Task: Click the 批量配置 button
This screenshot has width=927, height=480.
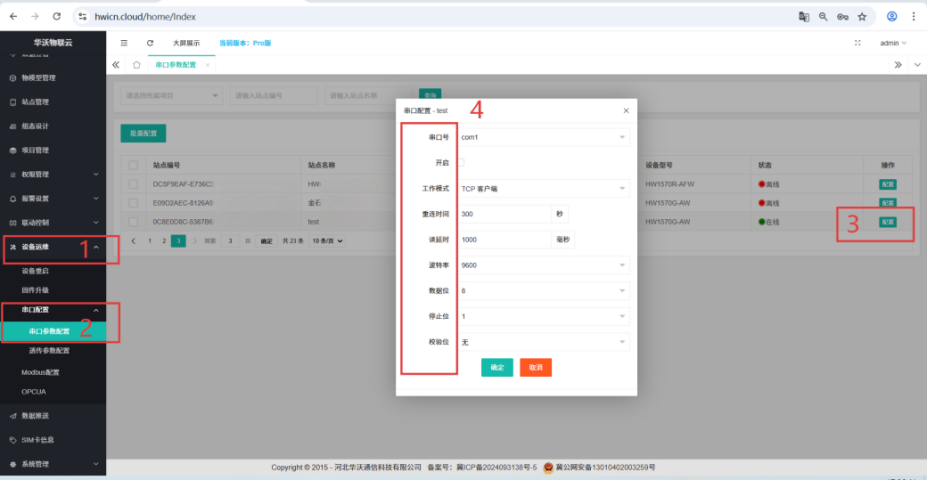Action: (143, 134)
